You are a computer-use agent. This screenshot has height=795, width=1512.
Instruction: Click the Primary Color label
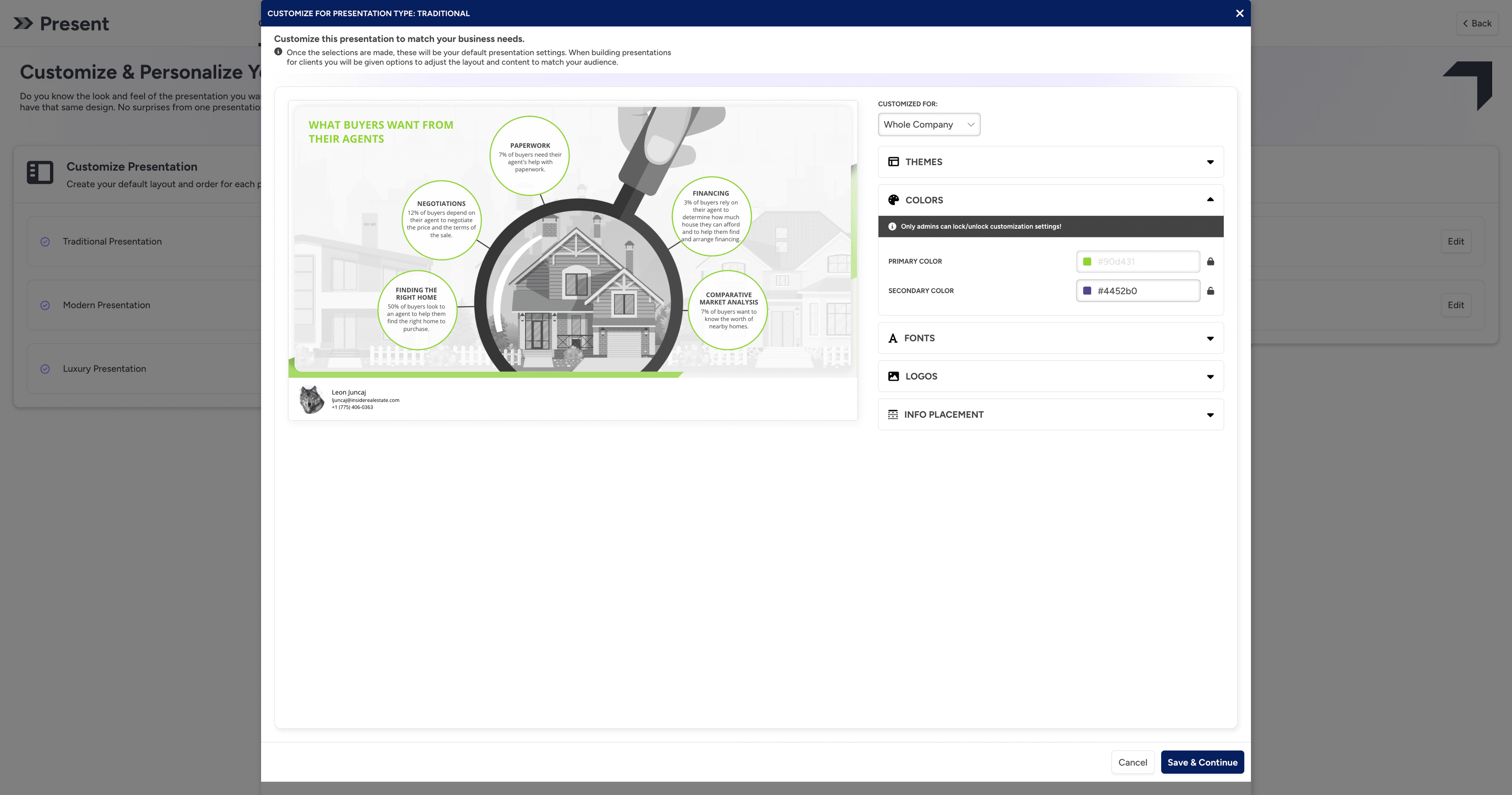pyautogui.click(x=914, y=261)
